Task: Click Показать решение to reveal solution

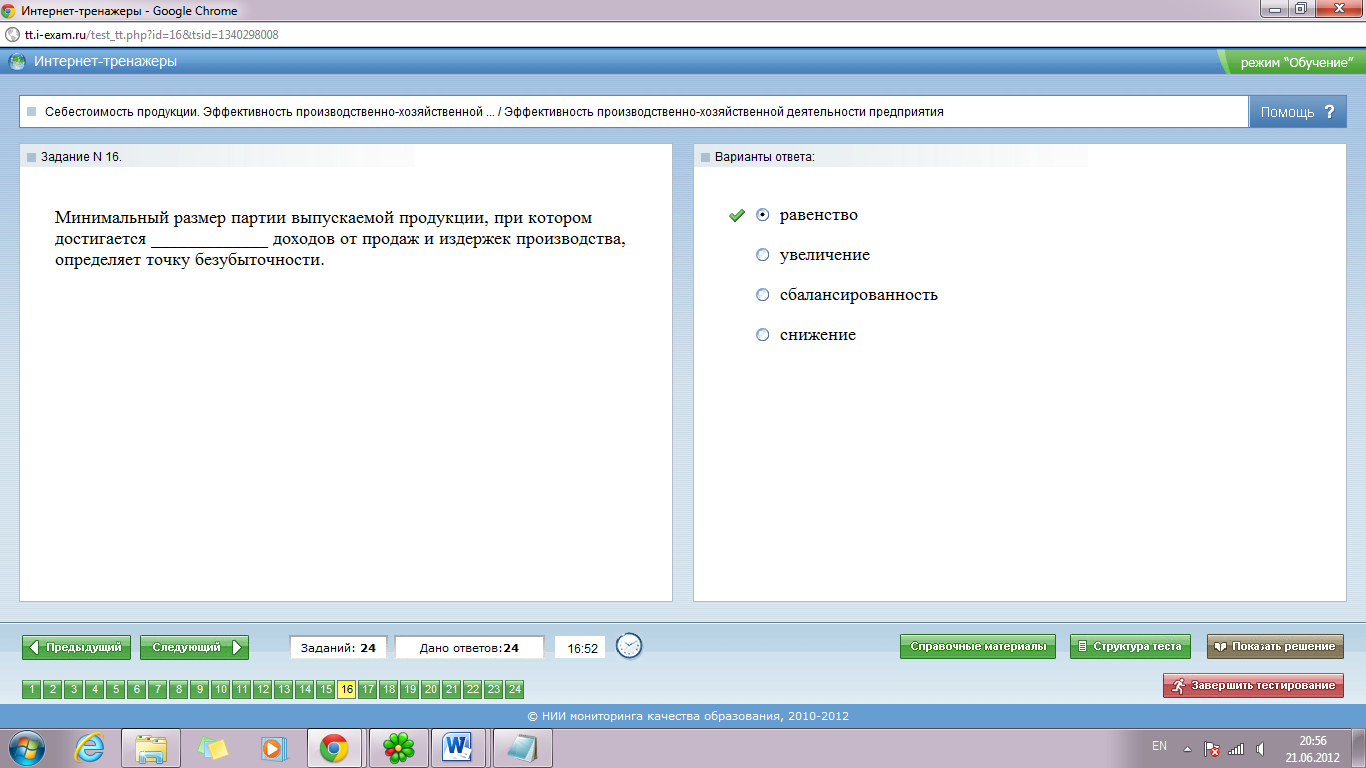Action: tap(1275, 646)
